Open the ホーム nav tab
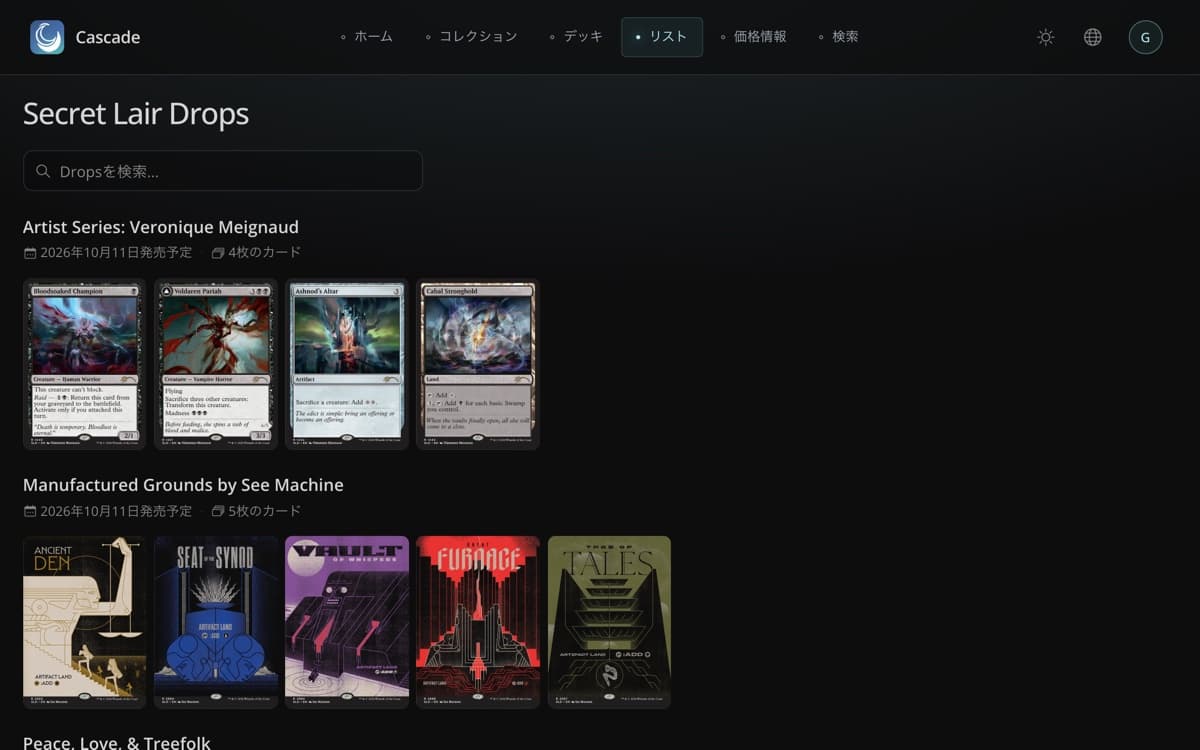The width and height of the screenshot is (1200, 750). click(x=367, y=37)
